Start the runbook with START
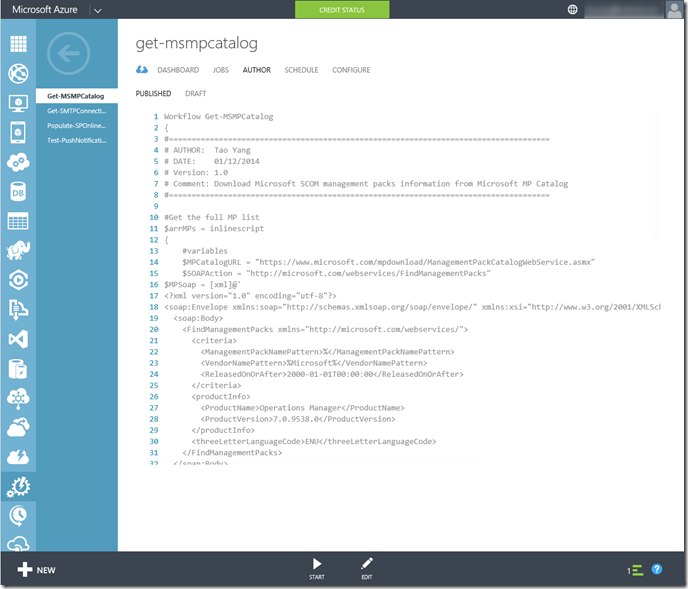The height and width of the screenshot is (589, 688). 317,568
